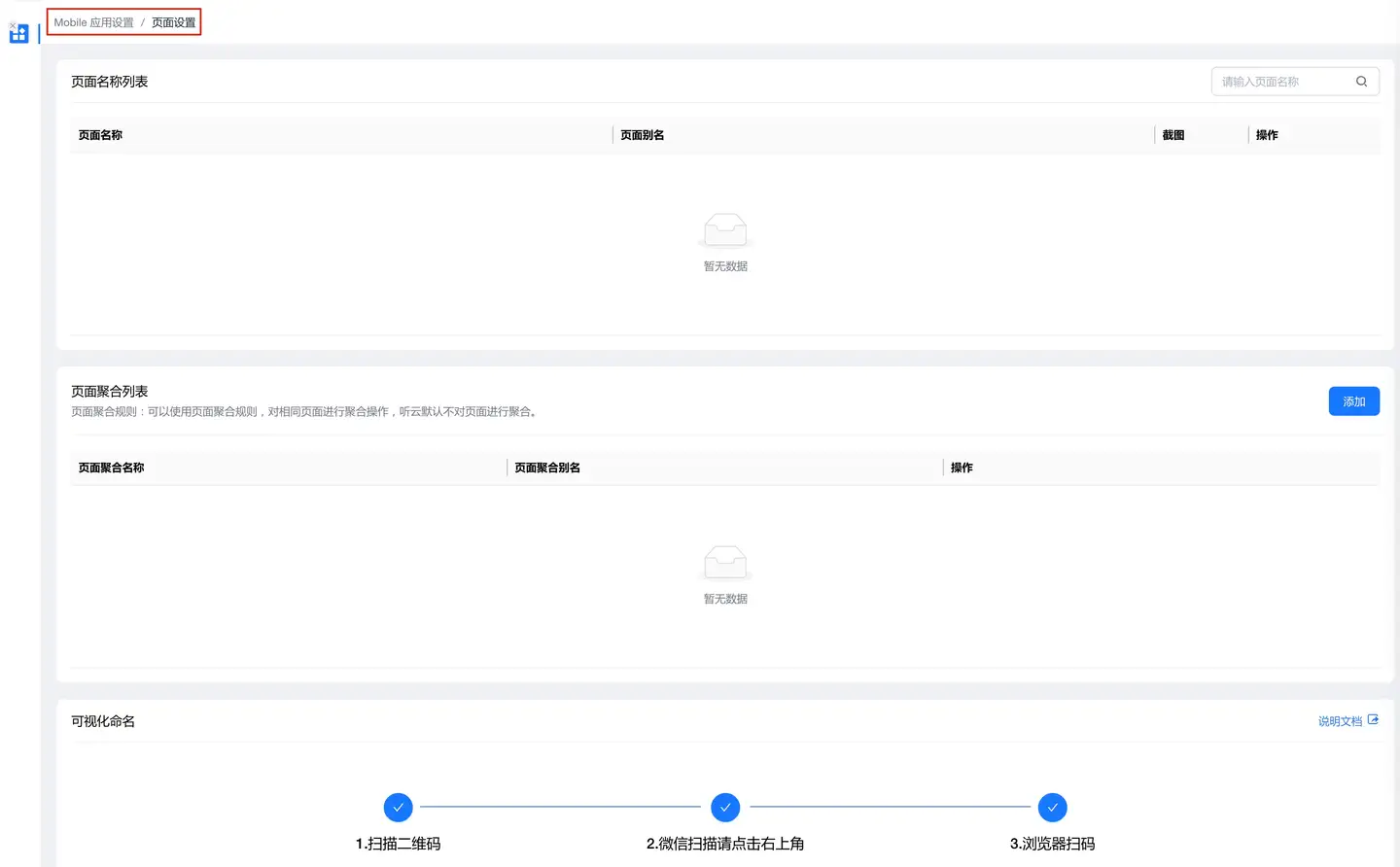Click the 页面聚合名称 column header
The height and width of the screenshot is (867, 1400).
pyautogui.click(x=111, y=468)
